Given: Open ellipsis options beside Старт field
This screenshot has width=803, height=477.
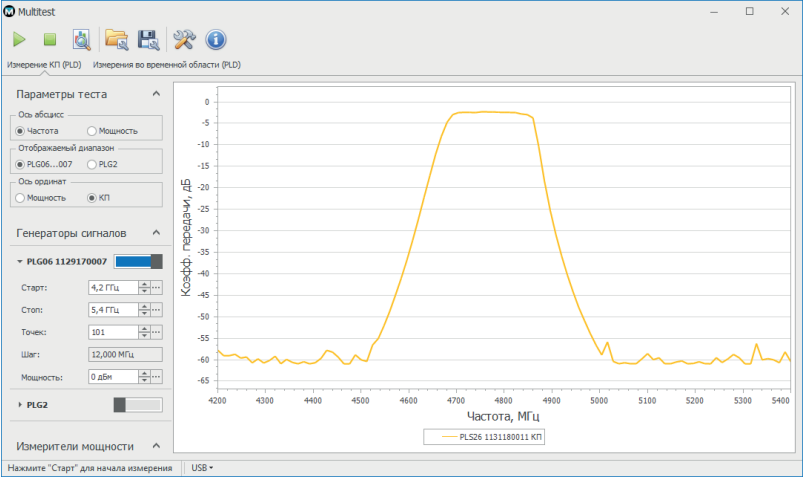Looking at the screenshot, I should click(x=157, y=287).
